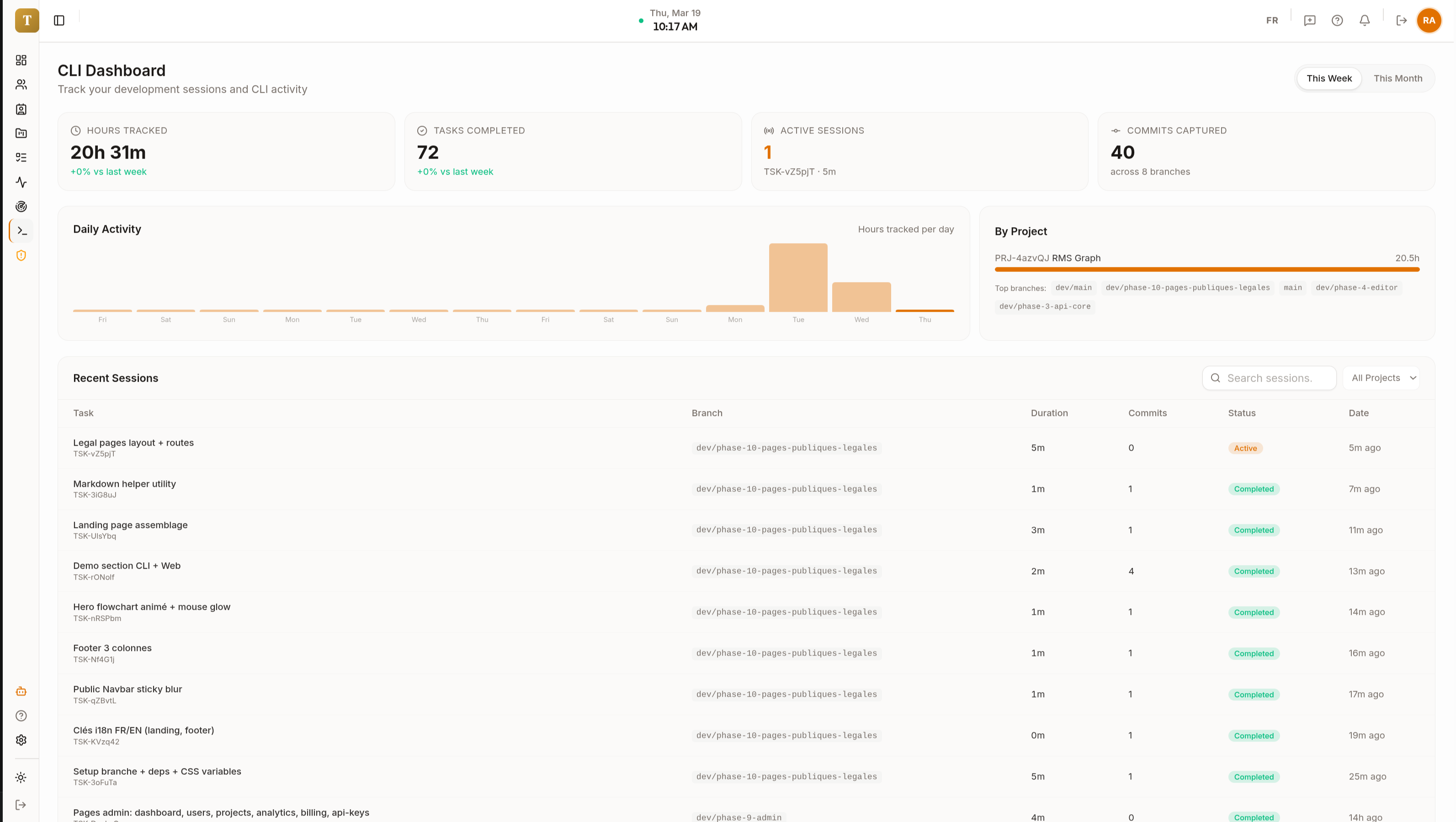Switch language with the FR toggle

pyautogui.click(x=1271, y=21)
